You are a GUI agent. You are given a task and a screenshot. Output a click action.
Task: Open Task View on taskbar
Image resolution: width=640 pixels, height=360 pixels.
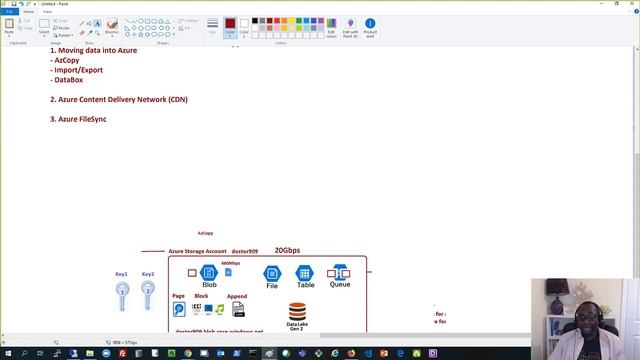(x=40, y=353)
